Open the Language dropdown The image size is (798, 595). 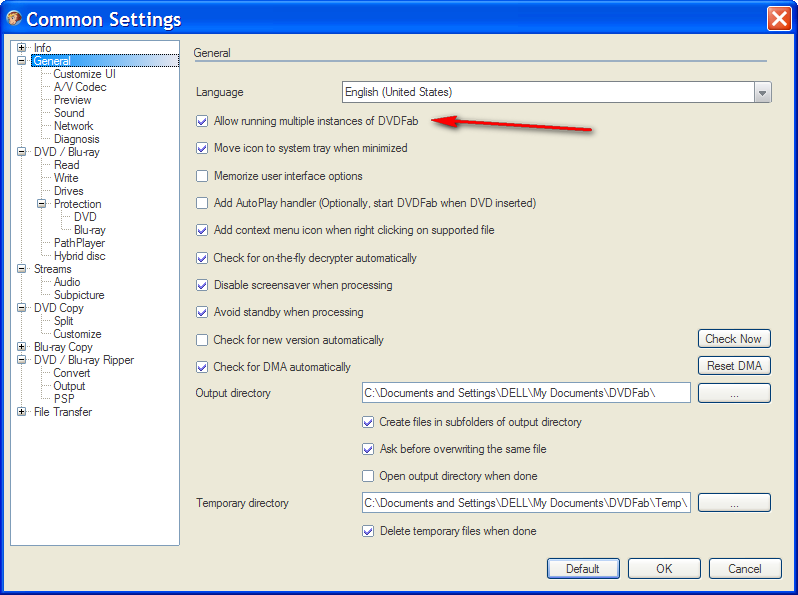762,93
